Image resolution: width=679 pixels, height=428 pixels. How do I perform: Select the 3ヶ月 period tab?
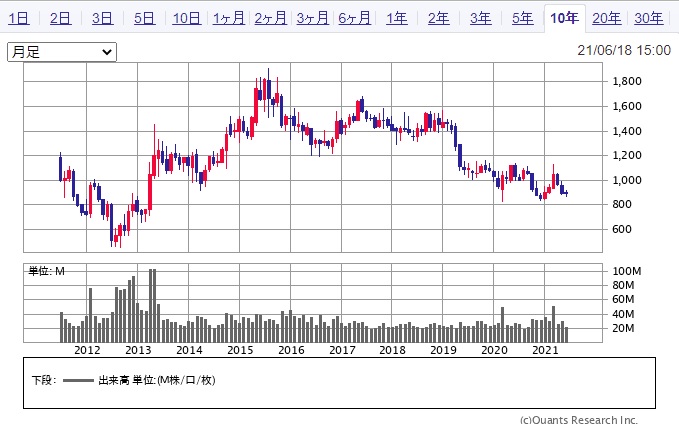[x=313, y=18]
